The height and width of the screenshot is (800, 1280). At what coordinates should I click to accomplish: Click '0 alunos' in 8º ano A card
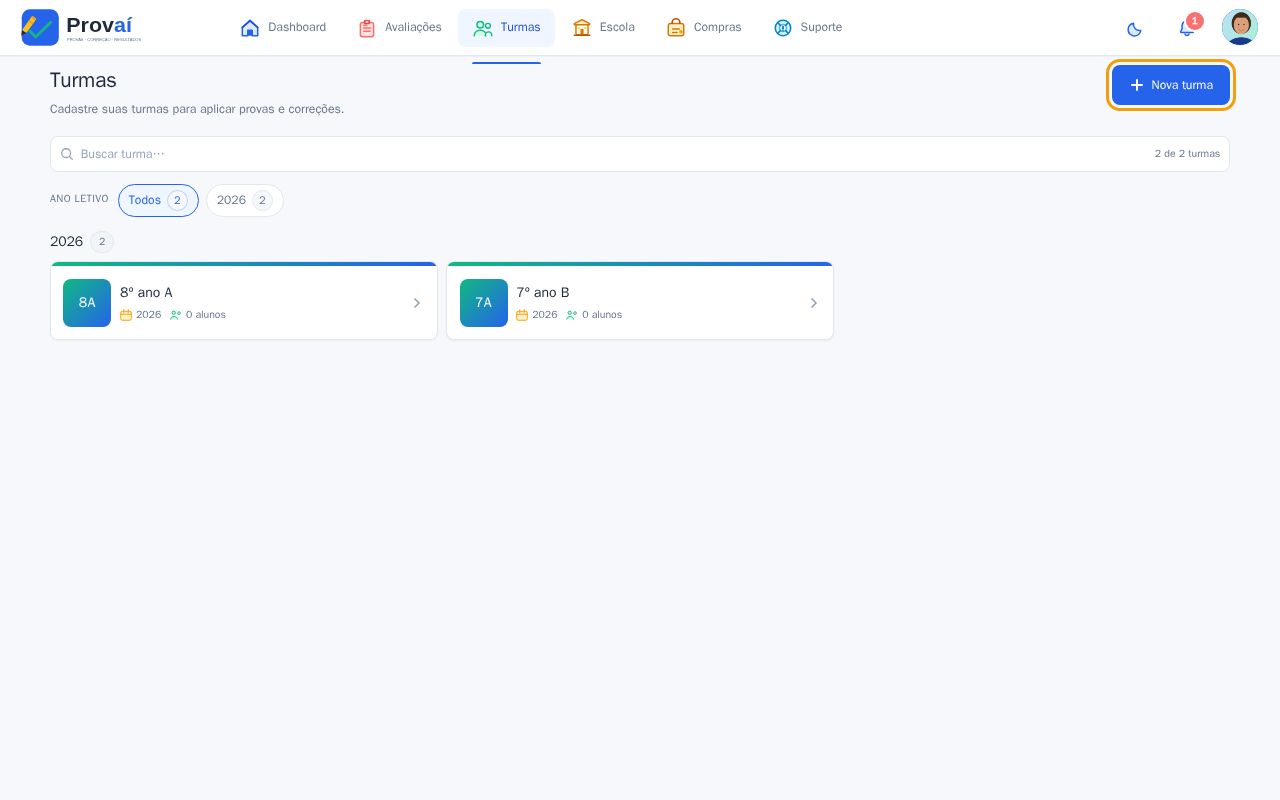[x=206, y=315]
